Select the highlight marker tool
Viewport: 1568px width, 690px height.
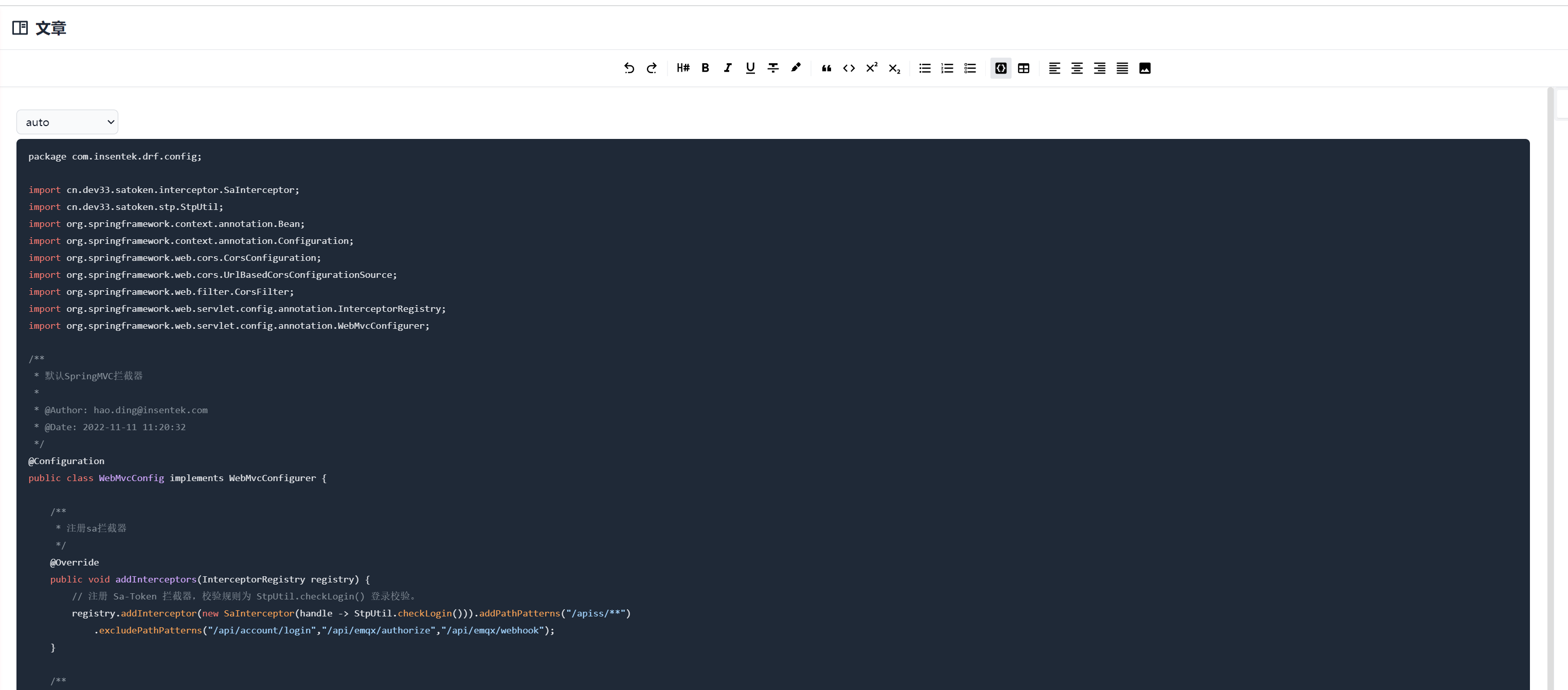coord(796,68)
